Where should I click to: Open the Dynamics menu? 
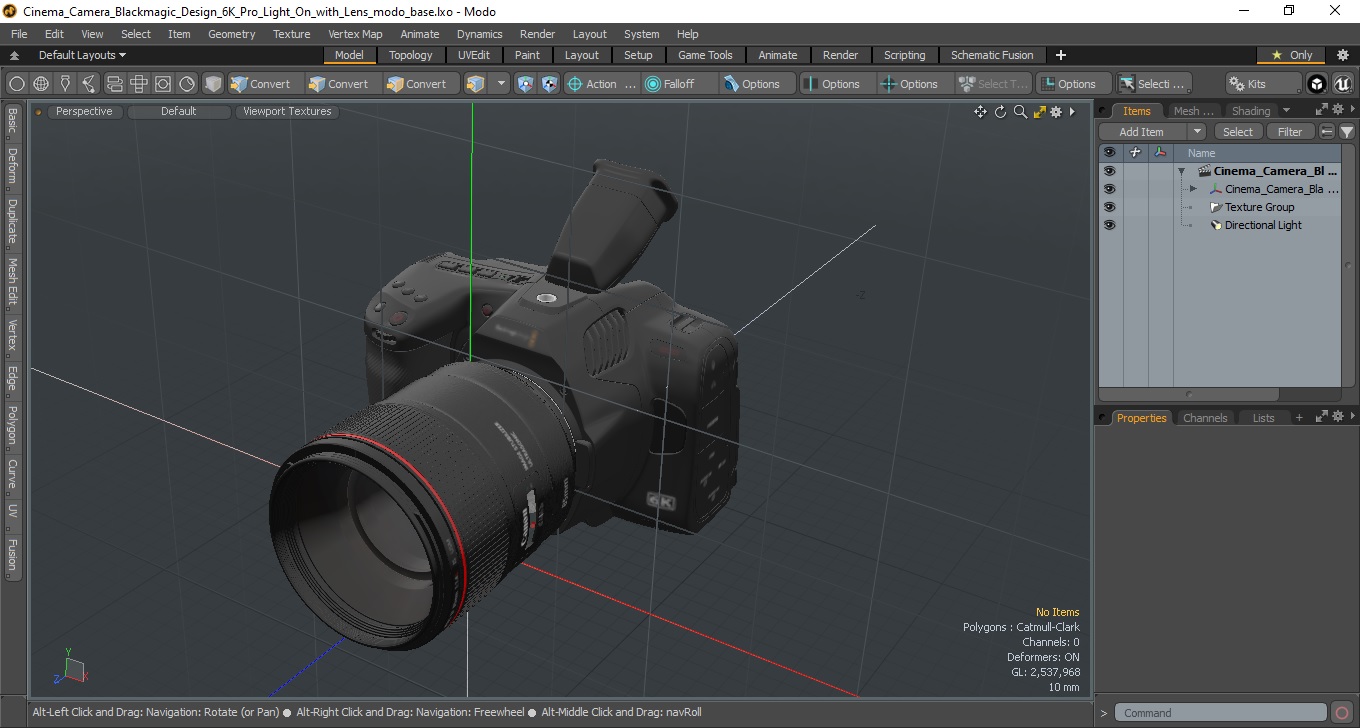point(479,34)
